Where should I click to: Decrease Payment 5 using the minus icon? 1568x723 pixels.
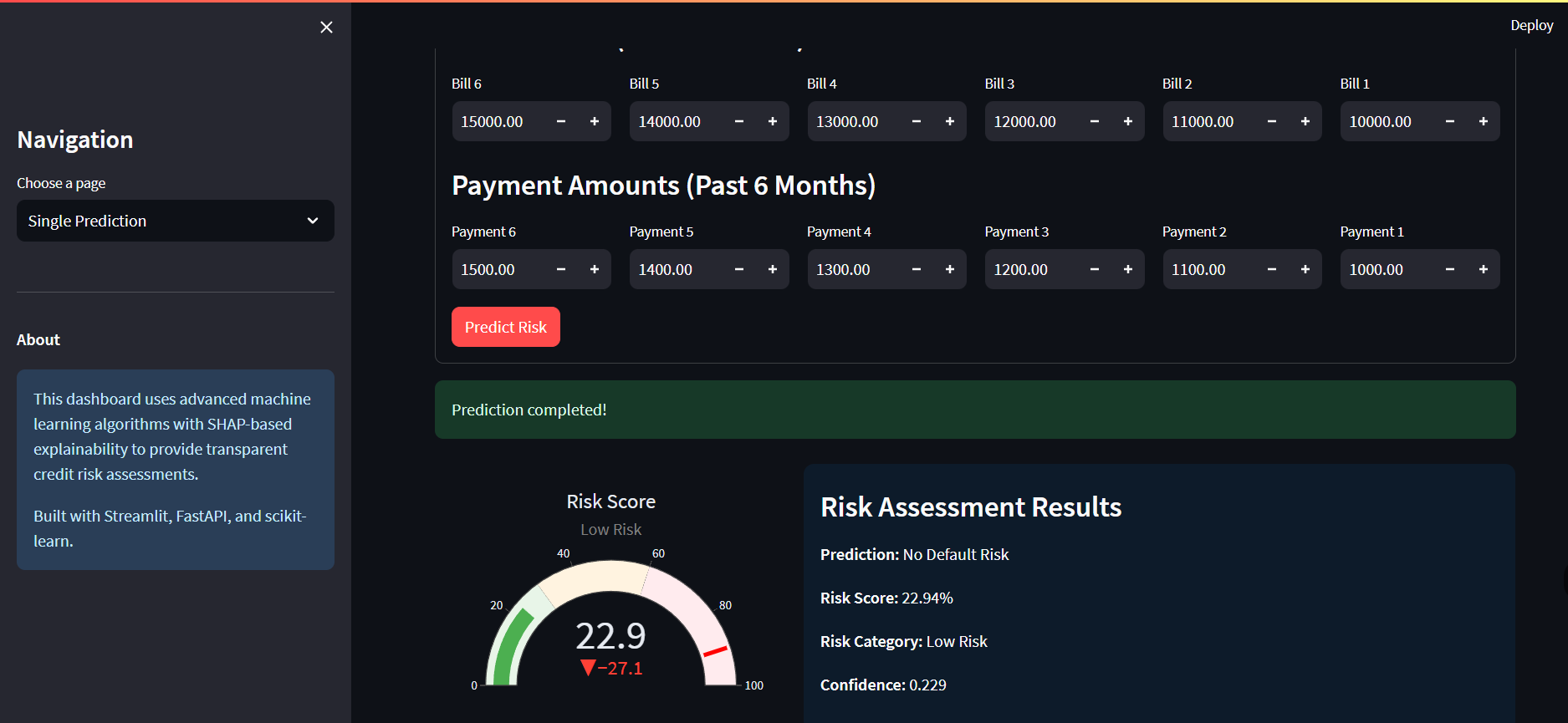click(x=739, y=270)
